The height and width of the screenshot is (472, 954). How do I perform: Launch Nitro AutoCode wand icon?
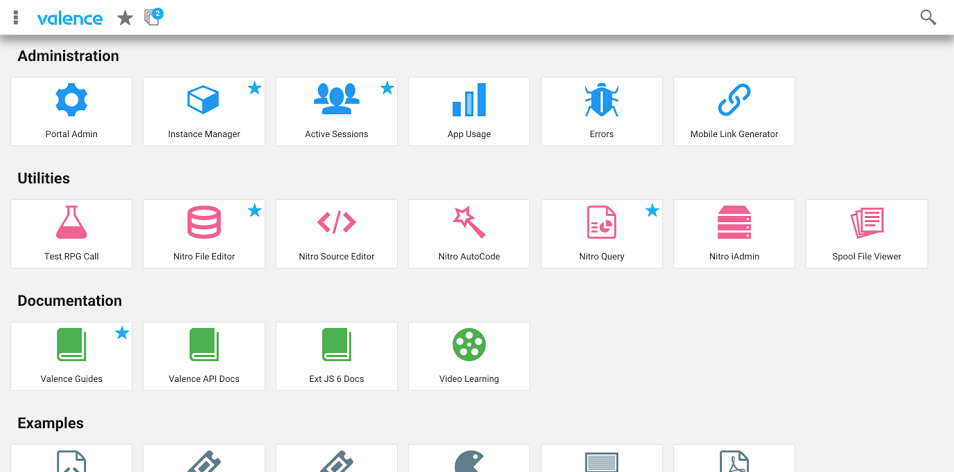point(469,222)
